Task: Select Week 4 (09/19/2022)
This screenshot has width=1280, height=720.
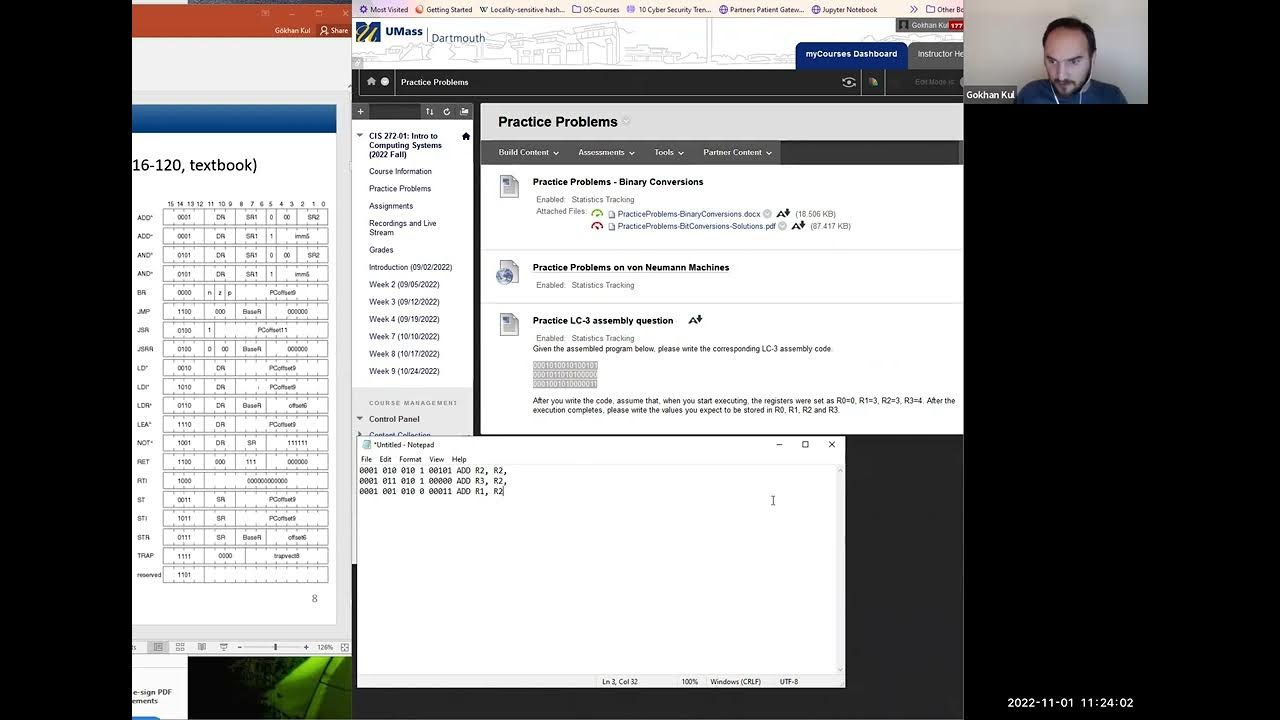Action: coord(404,319)
